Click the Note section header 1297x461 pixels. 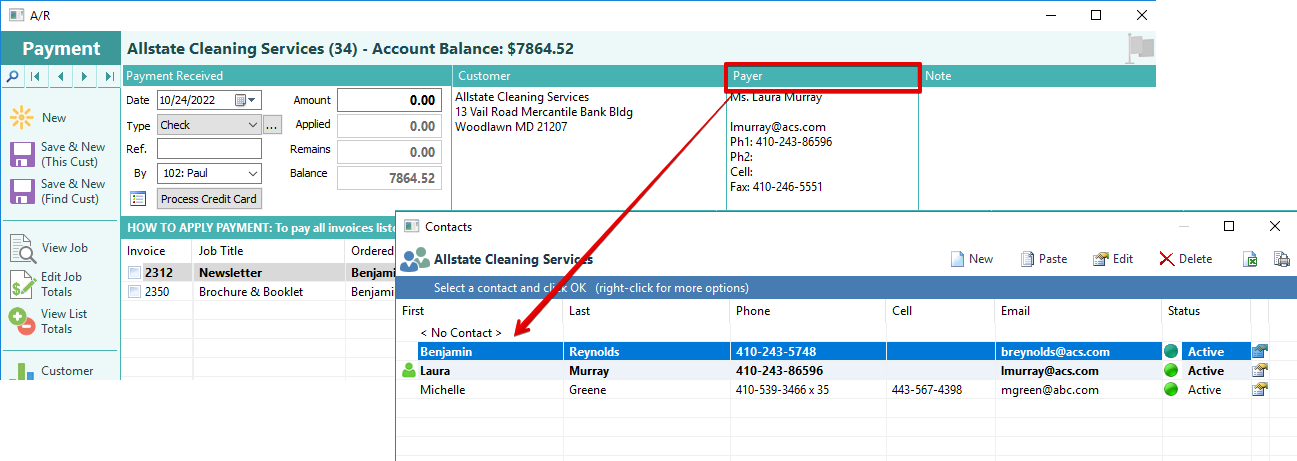tap(1038, 76)
